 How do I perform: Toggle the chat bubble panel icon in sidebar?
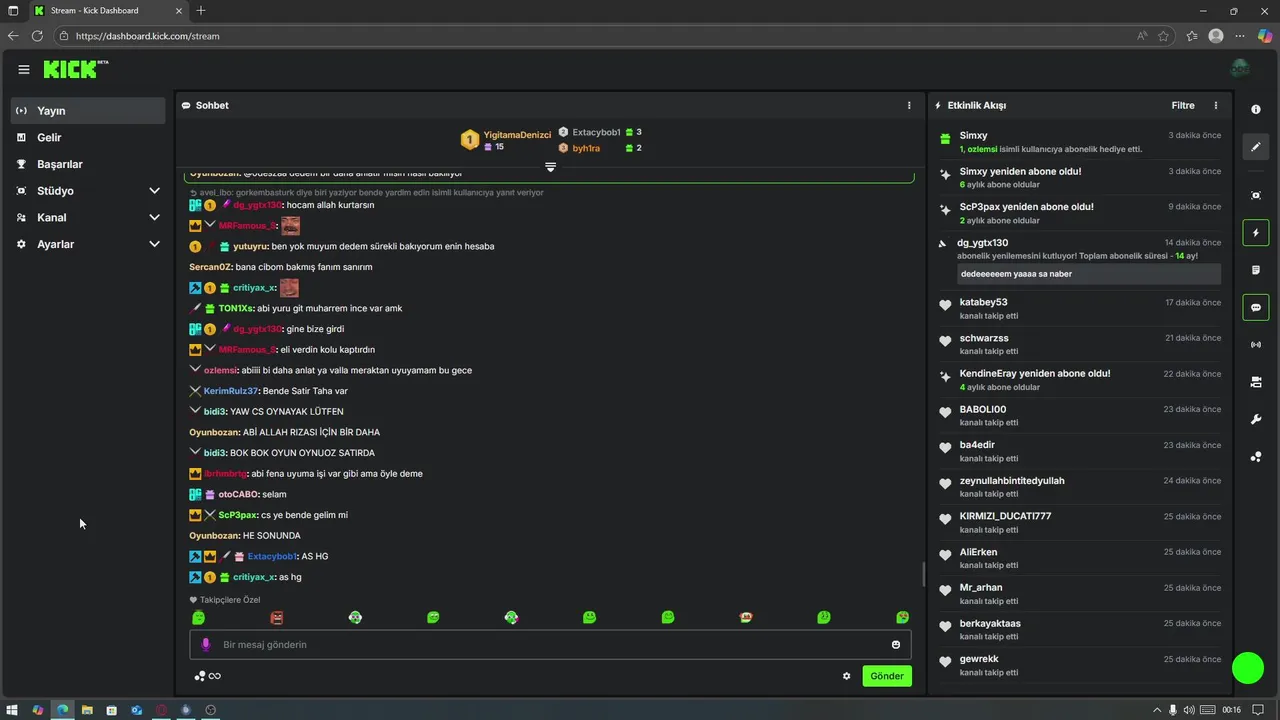(1256, 308)
